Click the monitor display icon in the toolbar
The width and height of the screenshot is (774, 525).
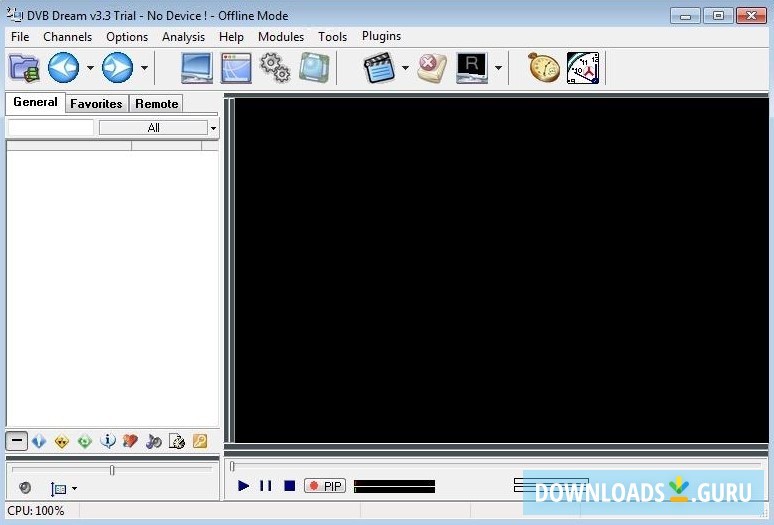click(x=197, y=68)
